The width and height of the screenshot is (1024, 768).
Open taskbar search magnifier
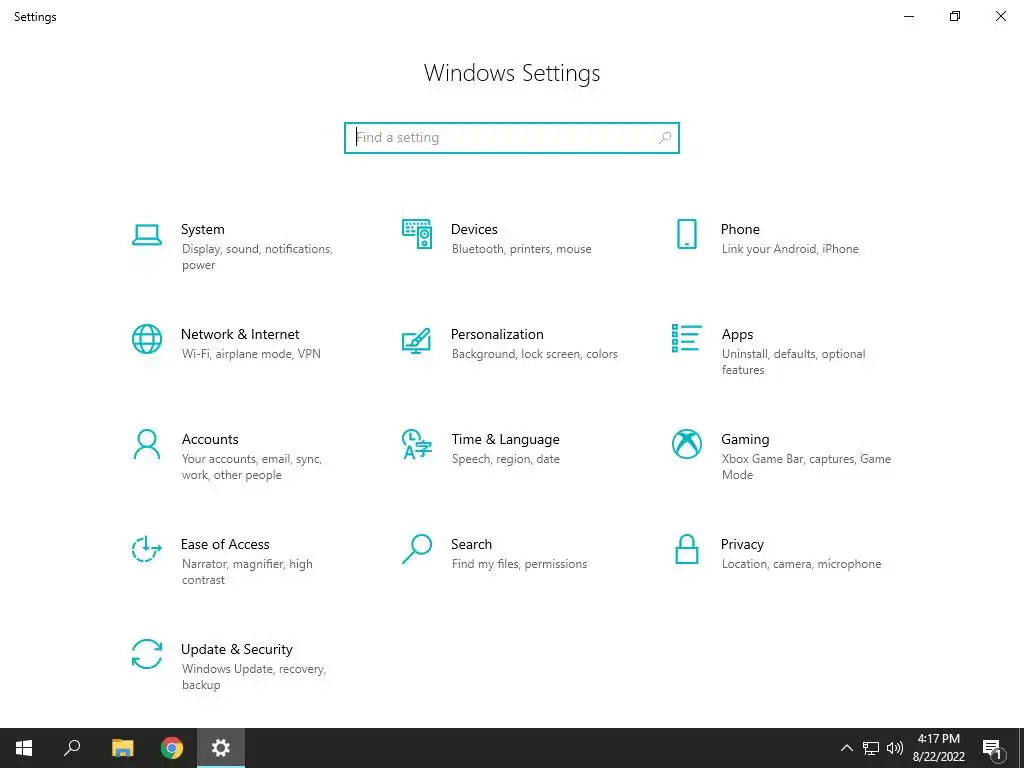72,748
